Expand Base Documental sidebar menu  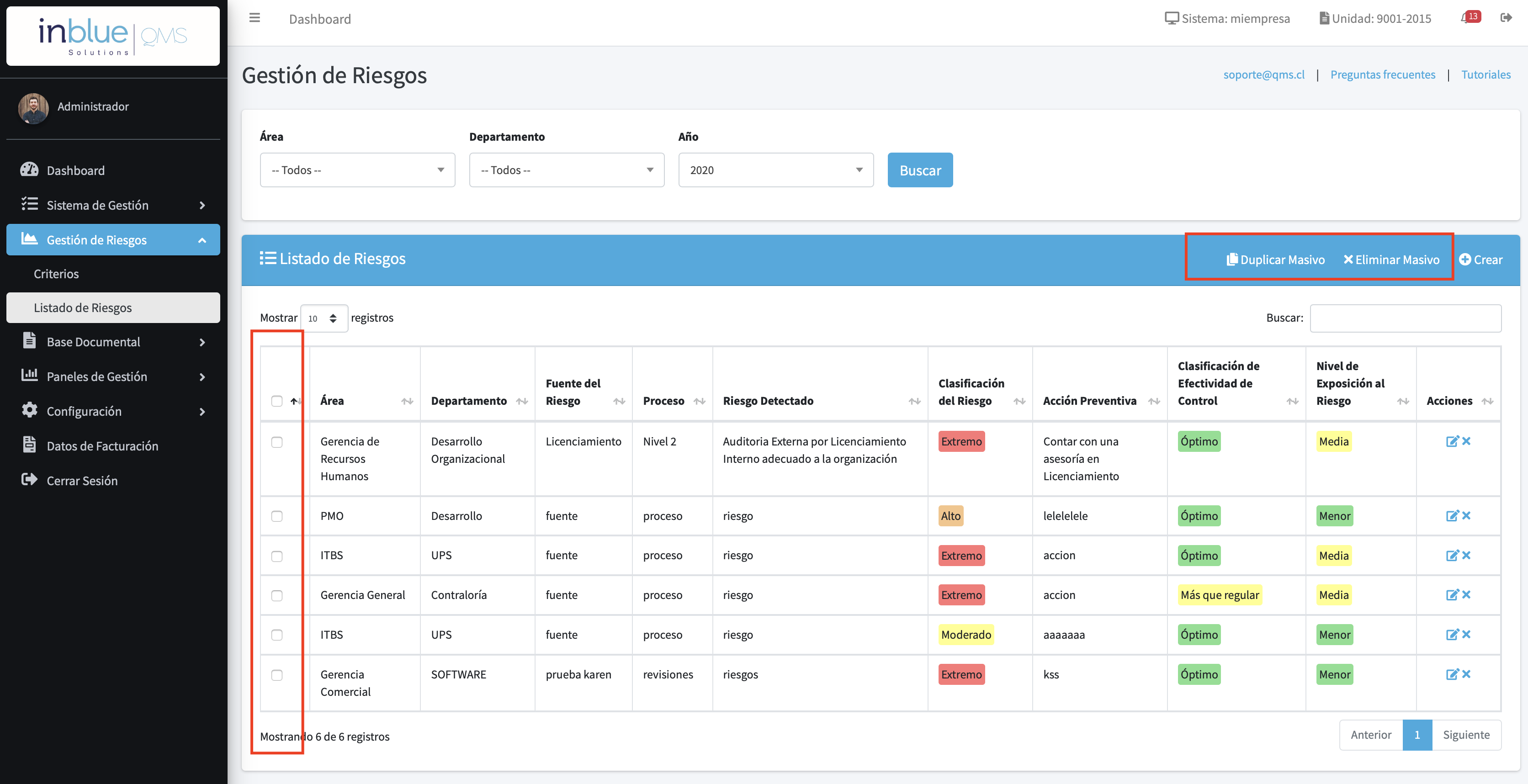(x=113, y=342)
